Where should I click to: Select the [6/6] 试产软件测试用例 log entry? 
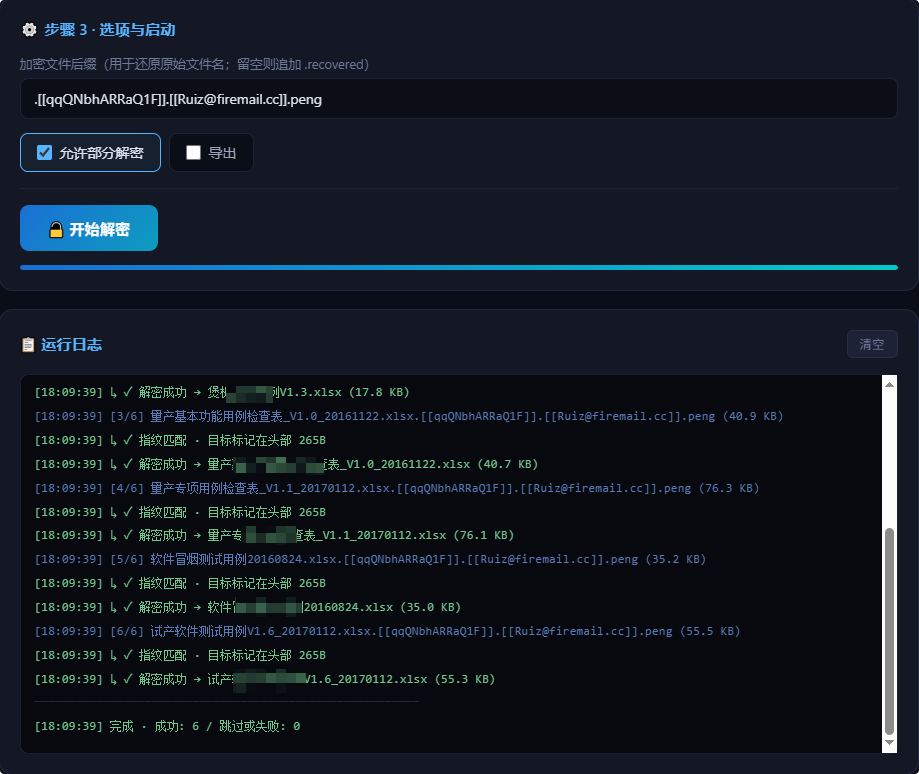tap(387, 631)
